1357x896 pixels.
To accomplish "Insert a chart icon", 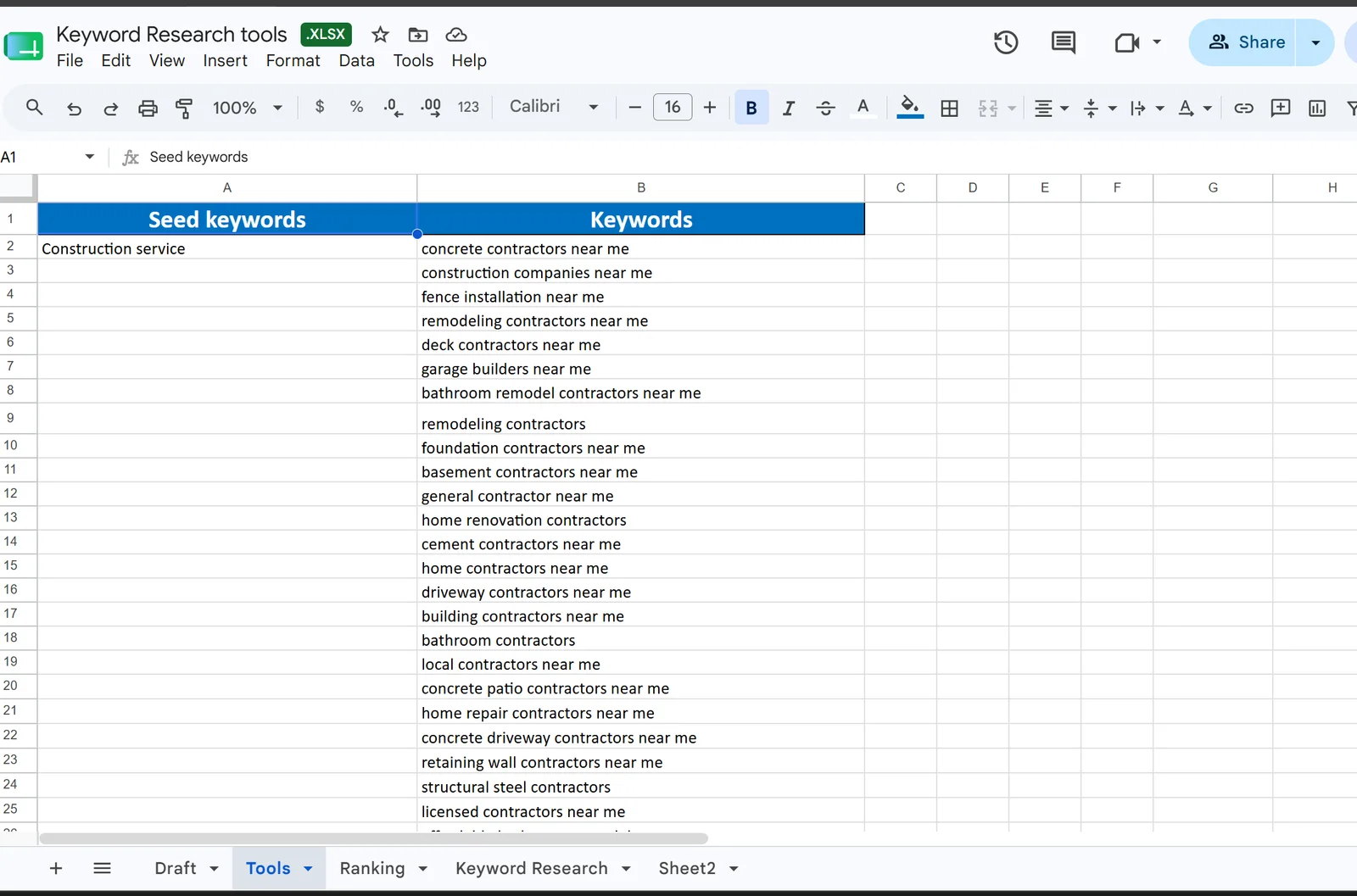I will pyautogui.click(x=1317, y=108).
